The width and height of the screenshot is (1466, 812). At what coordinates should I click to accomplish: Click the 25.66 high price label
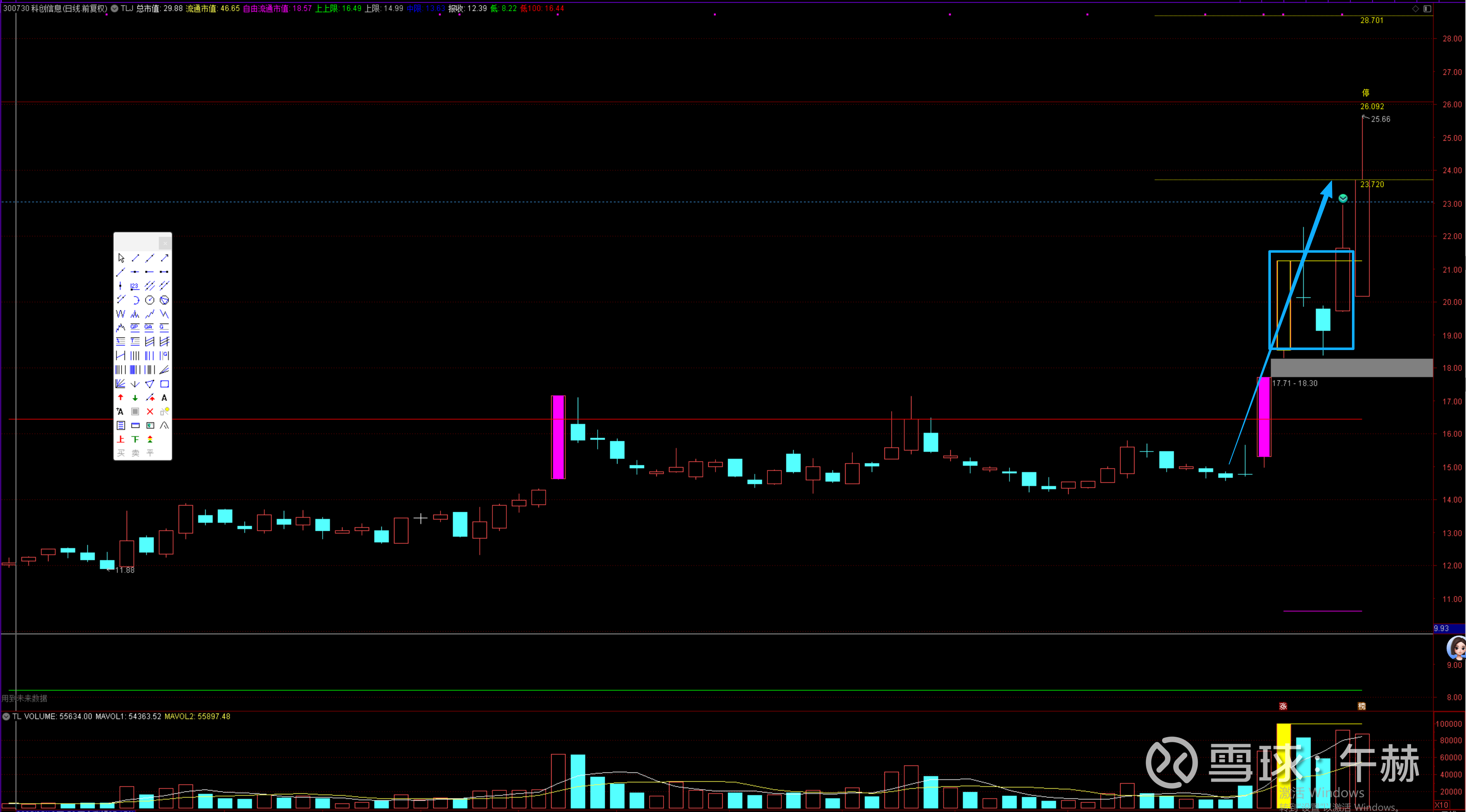pos(1381,119)
